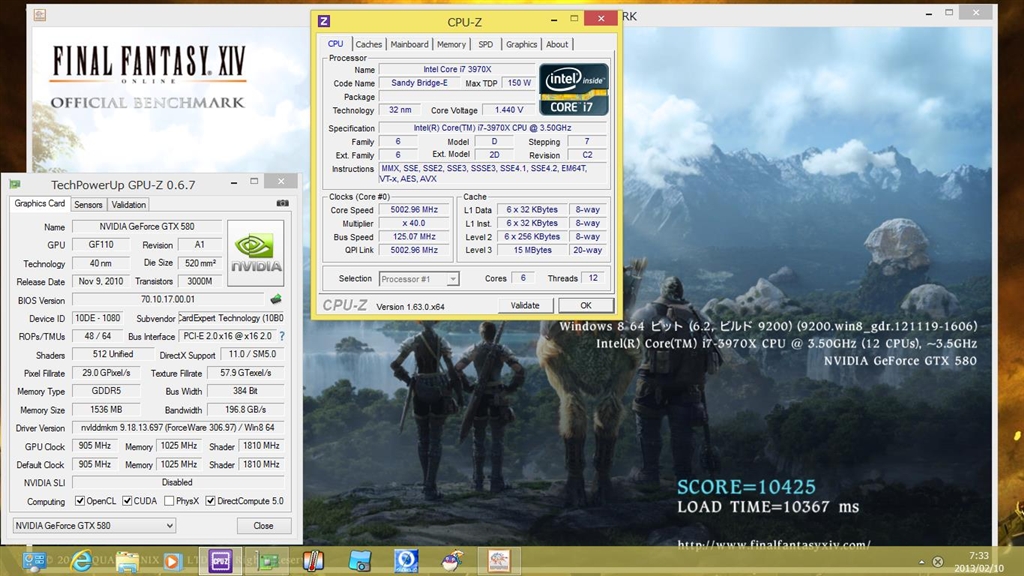Switch to the CPU-Z taskbar button
This screenshot has height=576, width=1024.
point(220,561)
